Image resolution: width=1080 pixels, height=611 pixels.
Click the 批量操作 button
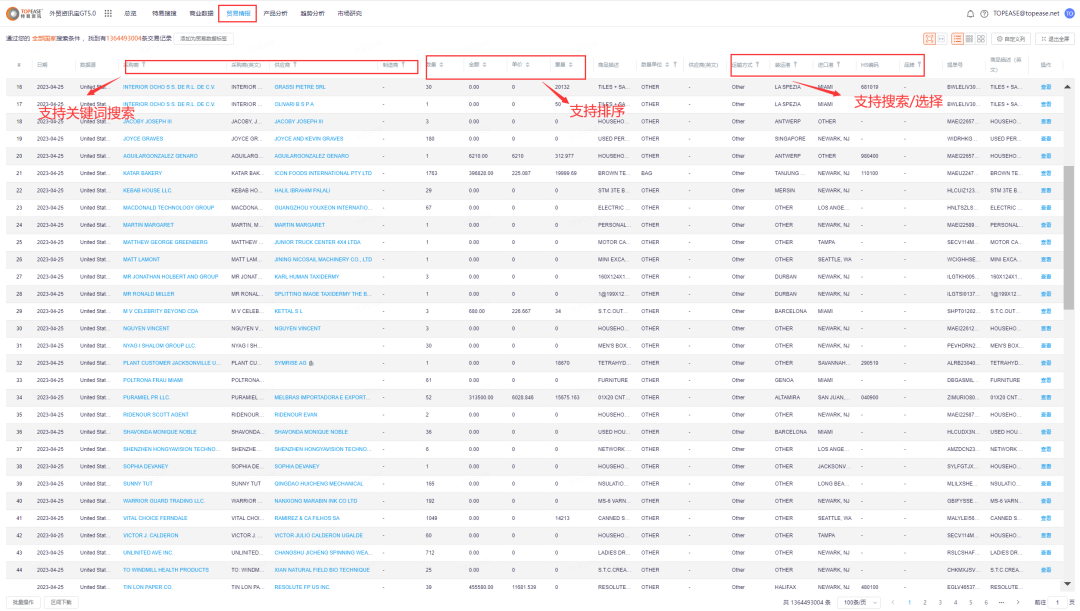23,602
